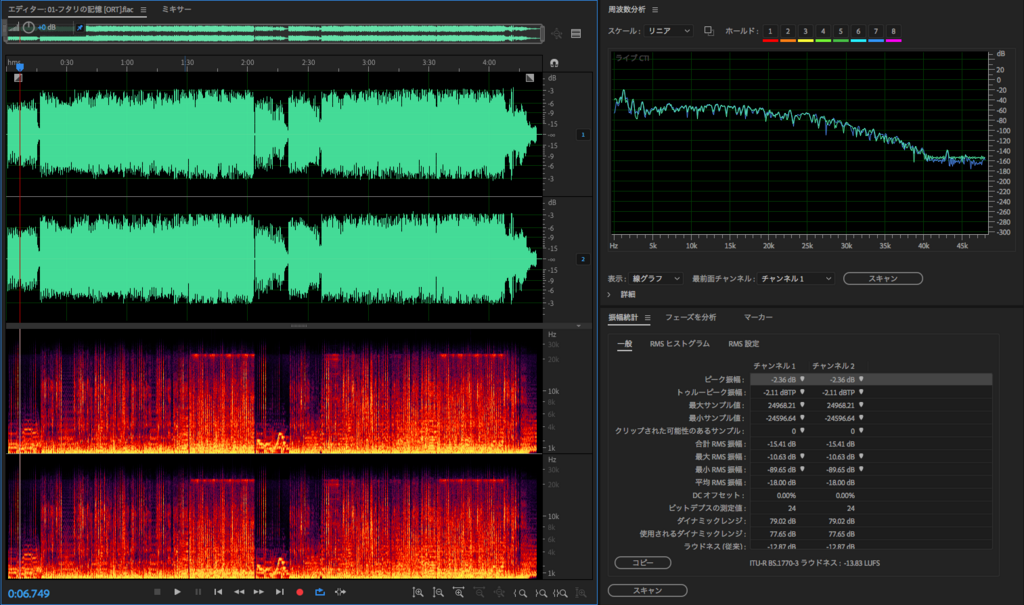Screen dimensions: 1024x605
Task: Click zoom in amplitude icon
Action: pos(418,593)
